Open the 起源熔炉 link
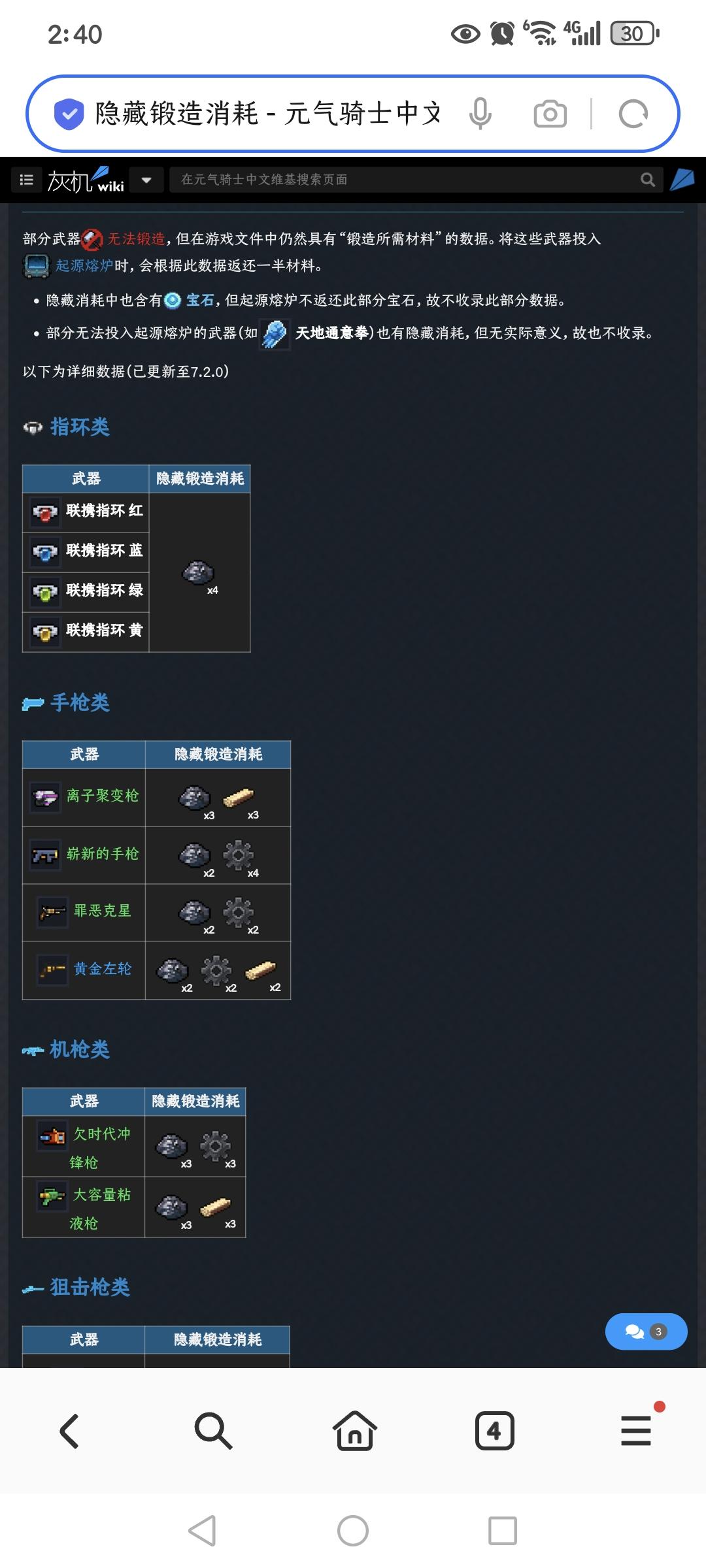Viewport: 706px width, 1568px height. click(84, 265)
